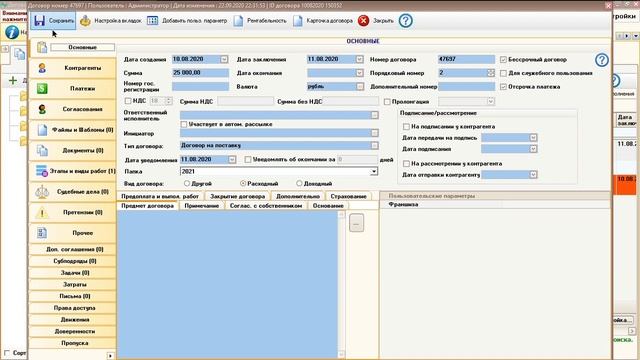Expand the Инициатор dropdown

(x=374, y=133)
